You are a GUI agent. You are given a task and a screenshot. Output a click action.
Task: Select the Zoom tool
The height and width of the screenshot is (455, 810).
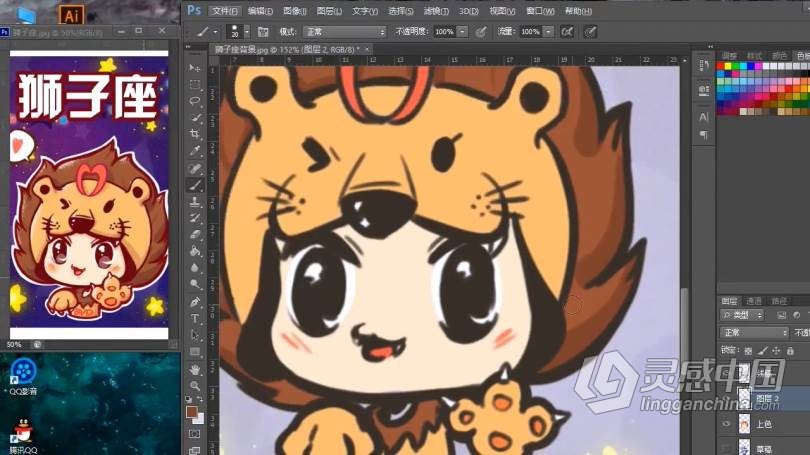[x=195, y=386]
